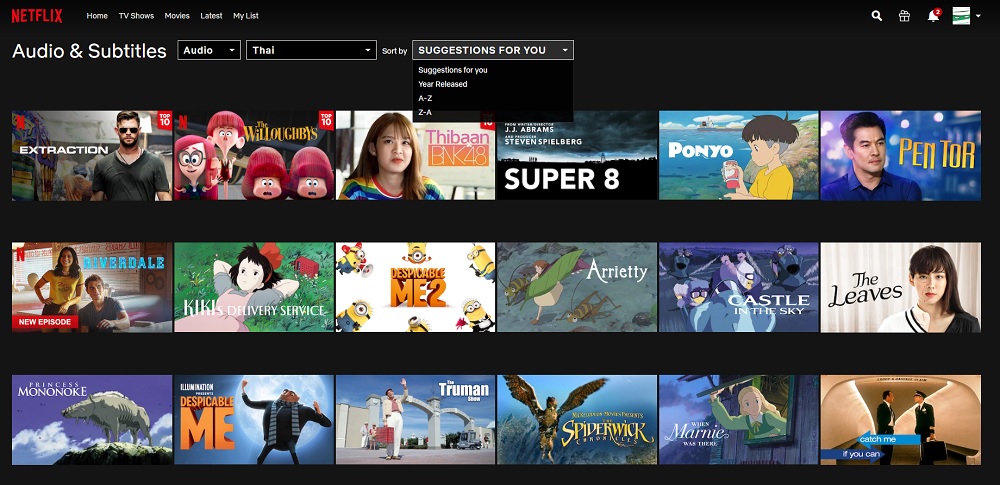This screenshot has width=1000, height=485.
Task: Open My List
Action: click(246, 16)
